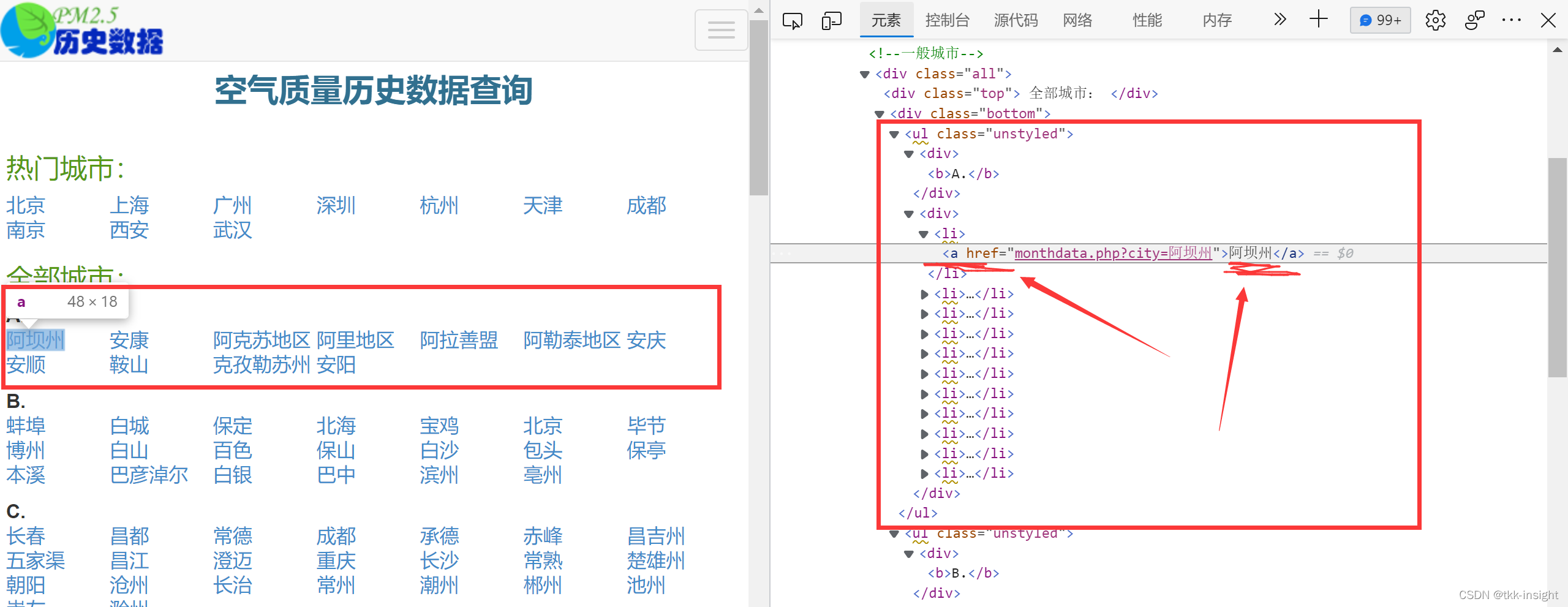The width and height of the screenshot is (1568, 607).
Task: Collapse the div containing b B.
Action: (909, 554)
